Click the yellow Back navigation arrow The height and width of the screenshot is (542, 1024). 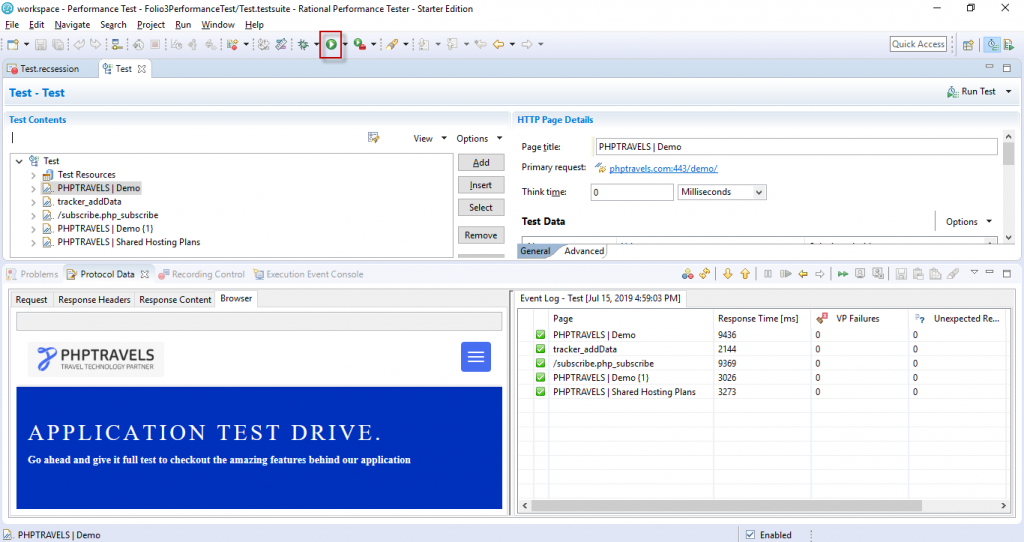coord(498,44)
